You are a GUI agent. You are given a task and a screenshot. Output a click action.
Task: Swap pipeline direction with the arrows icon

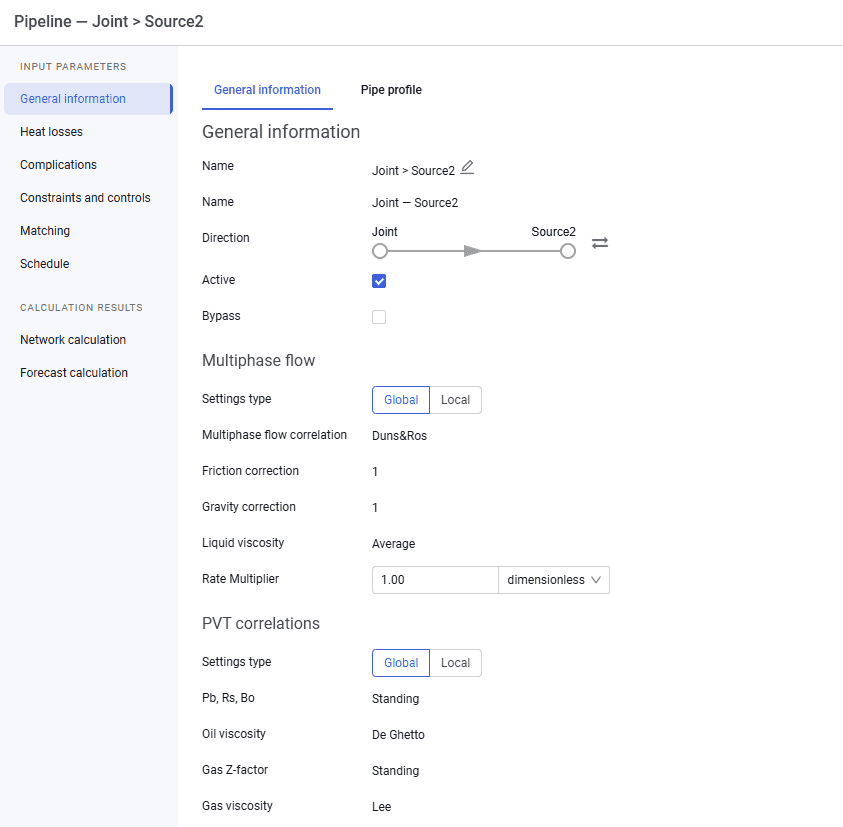[x=600, y=243]
